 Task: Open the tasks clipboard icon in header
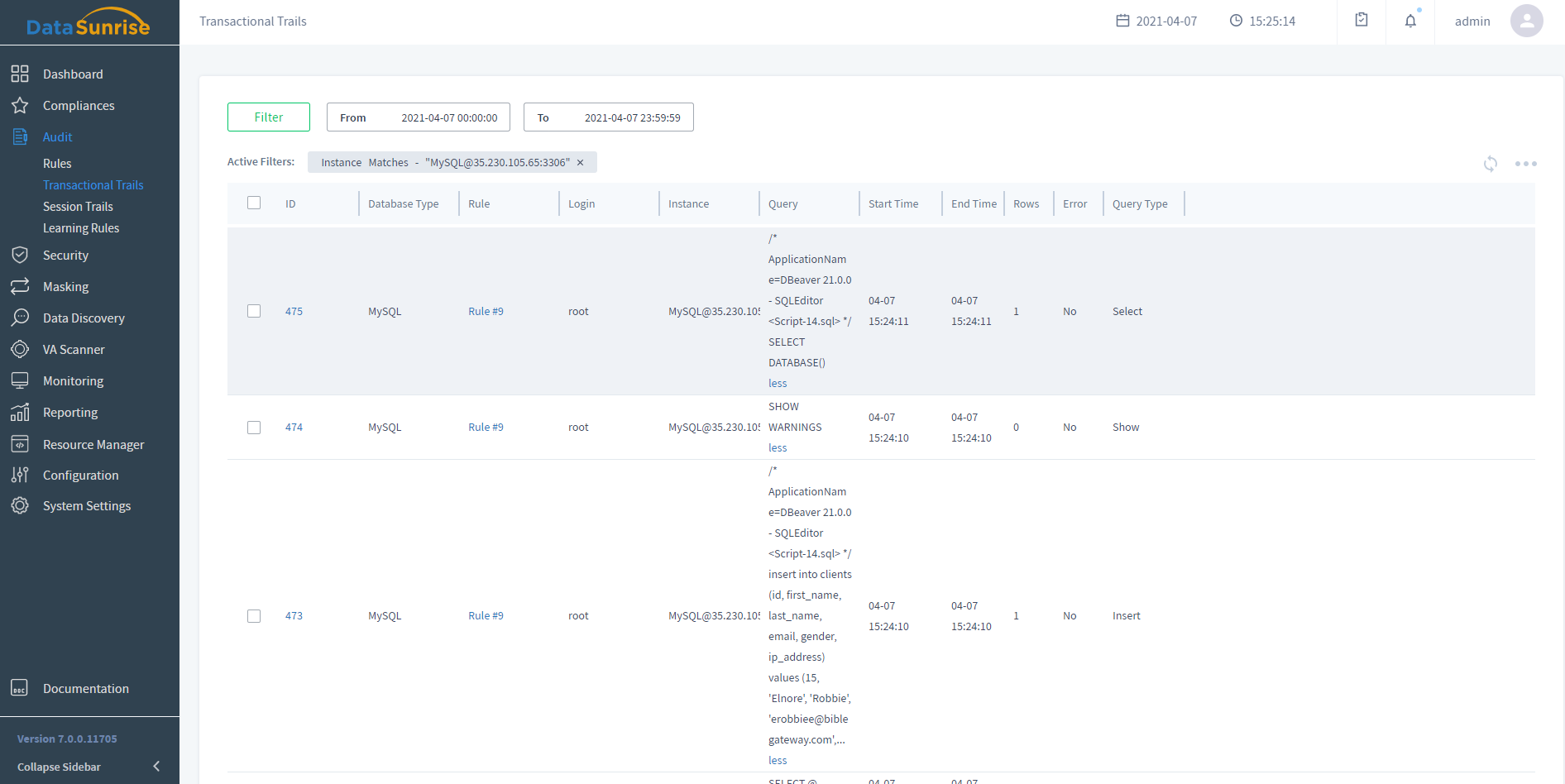(x=1362, y=20)
